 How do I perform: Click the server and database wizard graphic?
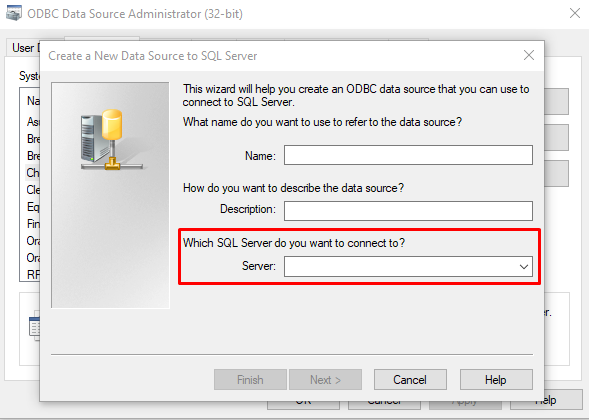tap(112, 140)
